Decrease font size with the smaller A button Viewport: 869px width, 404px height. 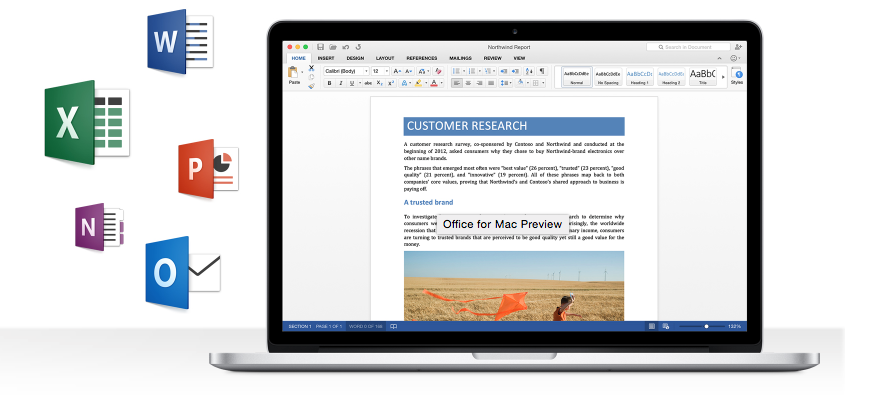[x=408, y=71]
